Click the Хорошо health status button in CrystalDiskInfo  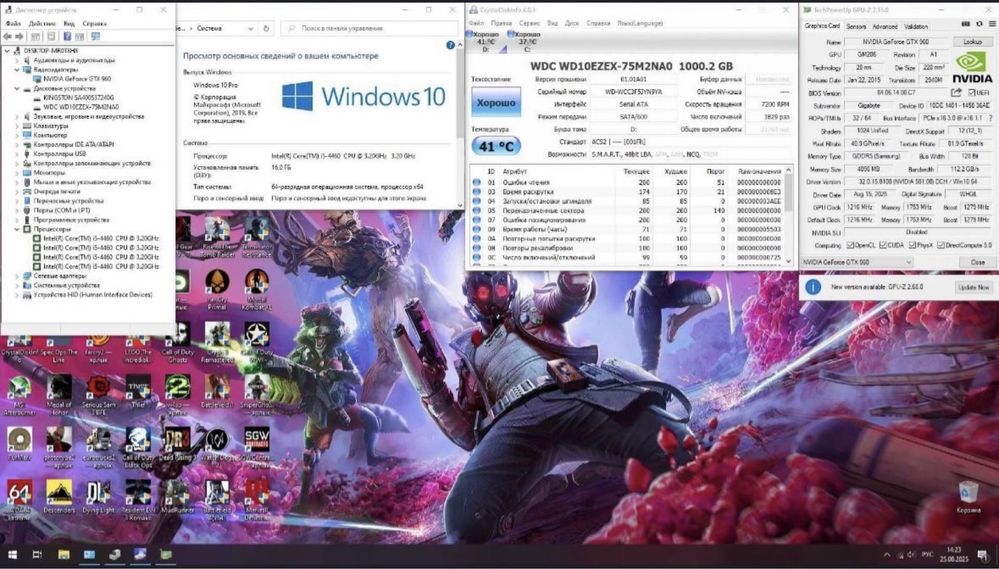point(496,102)
